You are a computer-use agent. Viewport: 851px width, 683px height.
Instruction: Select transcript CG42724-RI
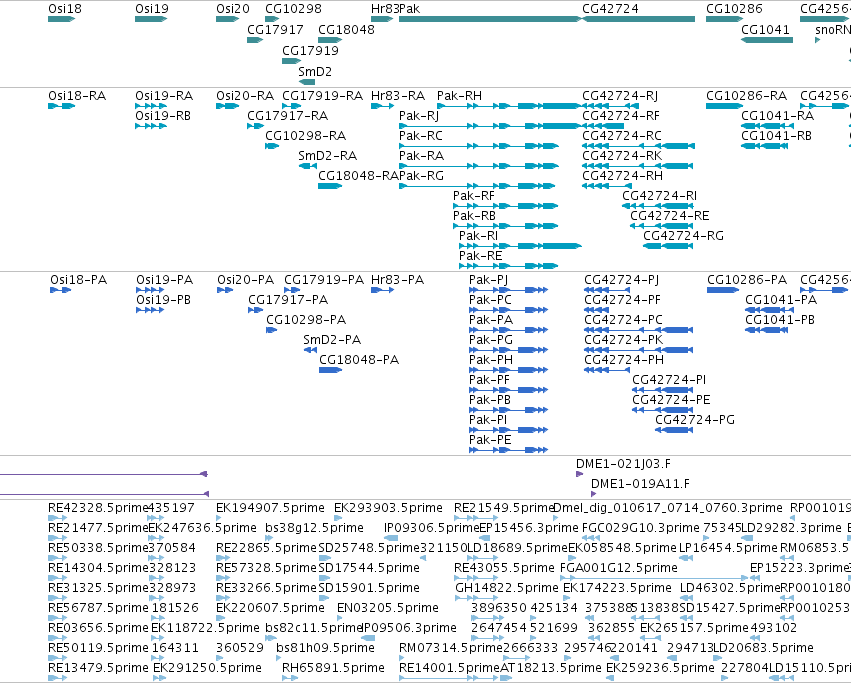pos(659,196)
